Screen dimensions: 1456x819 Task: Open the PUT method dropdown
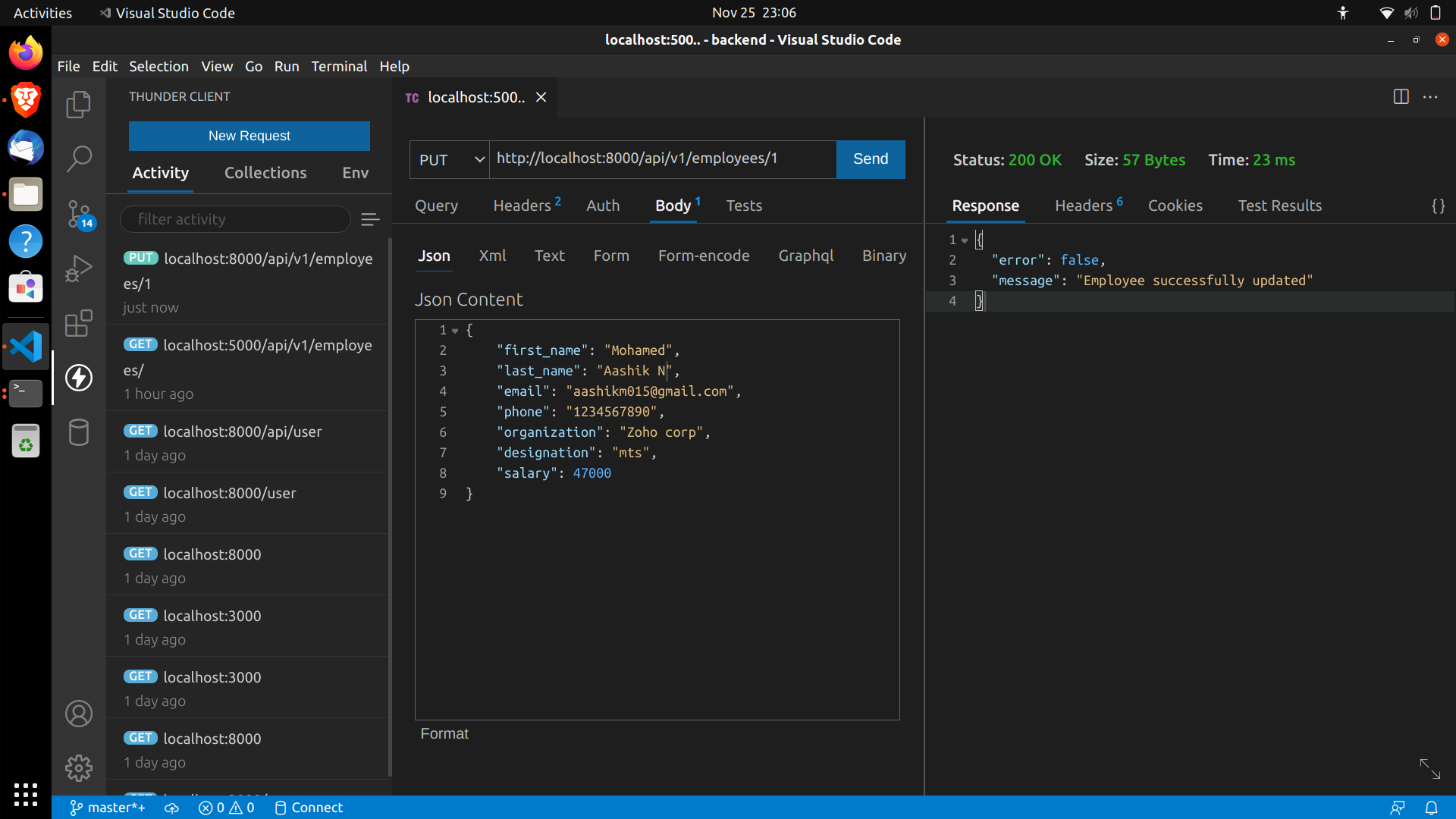pos(450,160)
